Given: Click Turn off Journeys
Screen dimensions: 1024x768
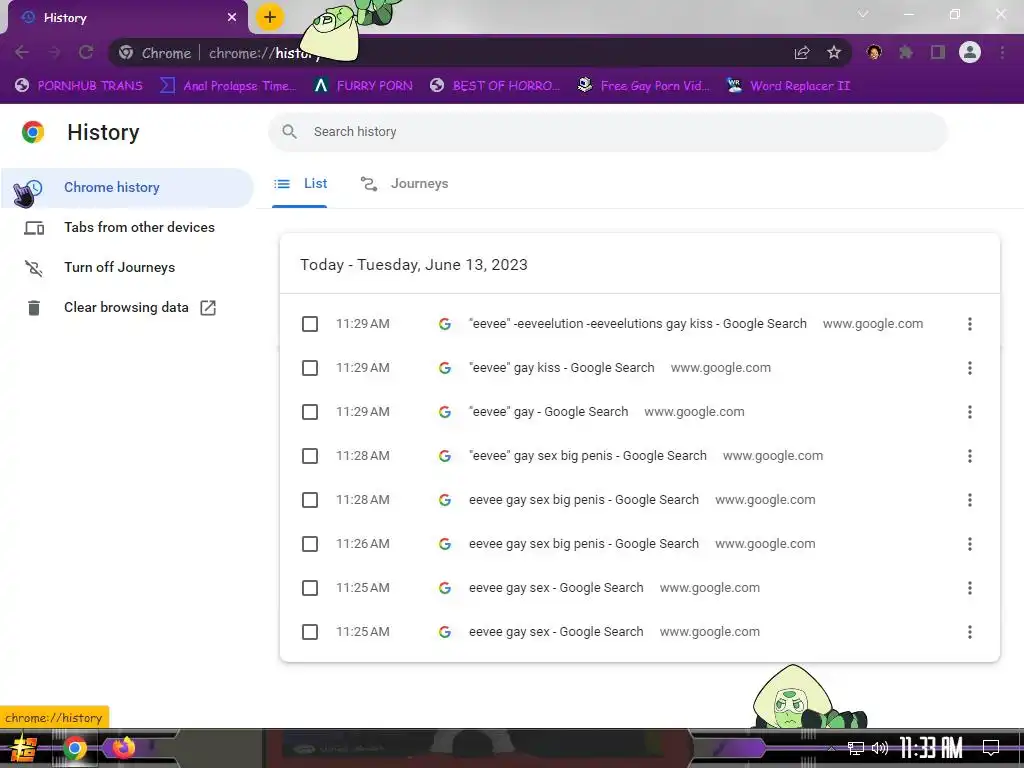Looking at the screenshot, I should pos(127,268).
